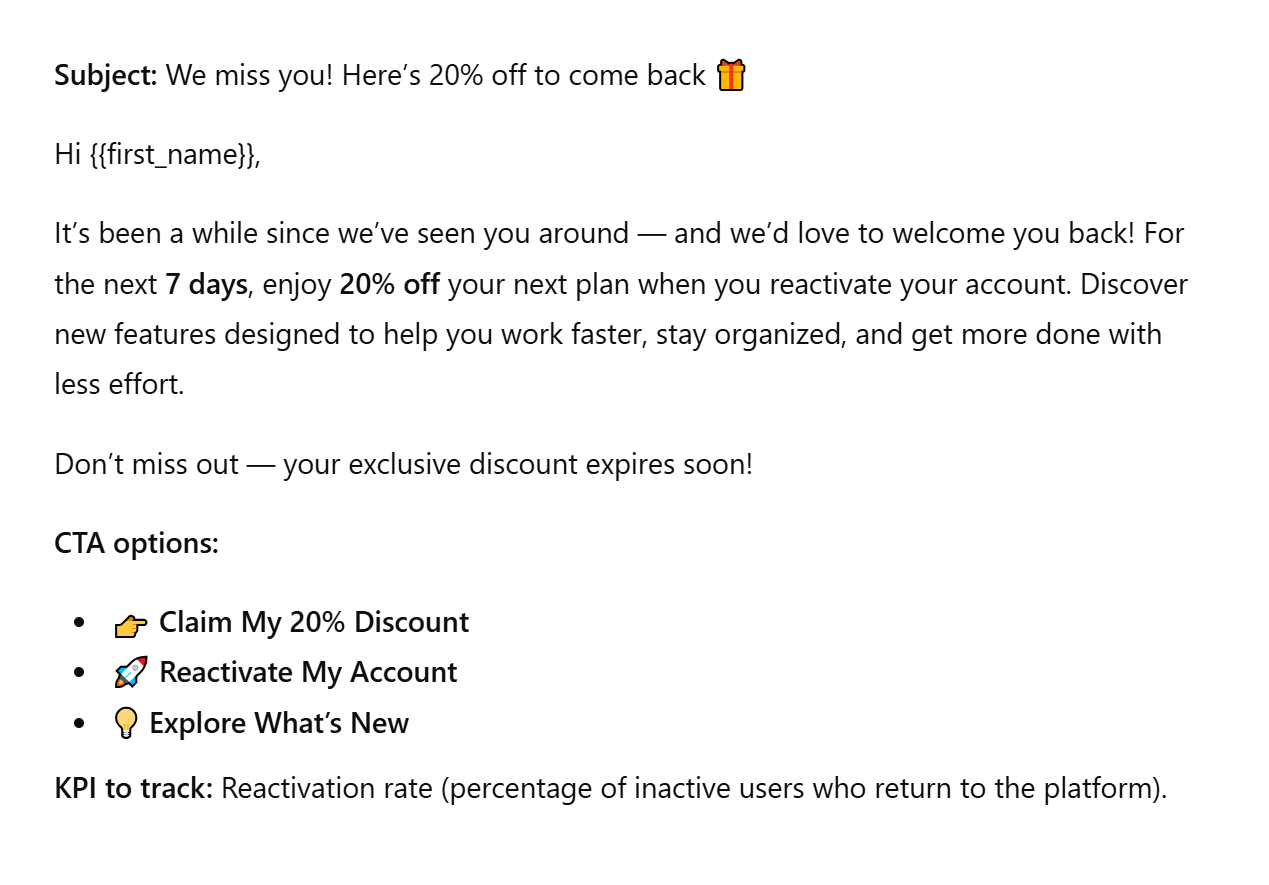Click the pointing hand emoji
The image size is (1269, 885).
tap(130, 624)
